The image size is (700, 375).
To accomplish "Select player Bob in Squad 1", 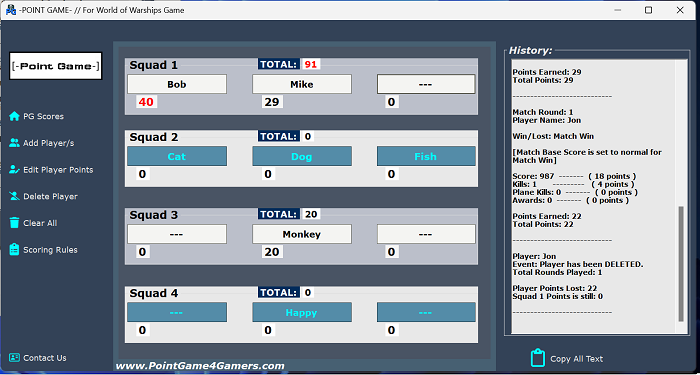I will click(177, 84).
